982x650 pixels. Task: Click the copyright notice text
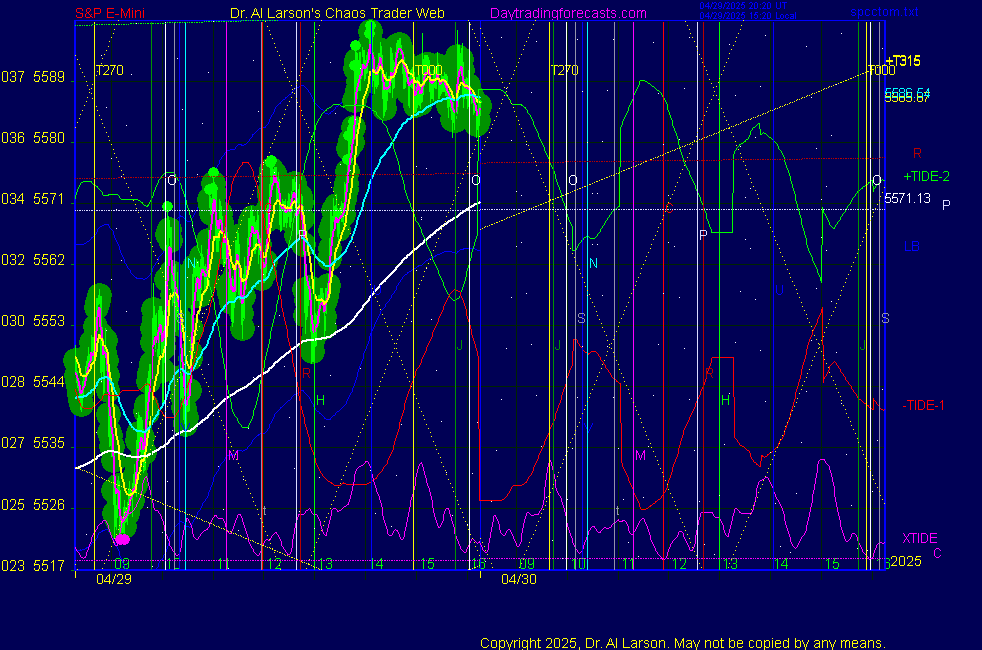pos(682,642)
